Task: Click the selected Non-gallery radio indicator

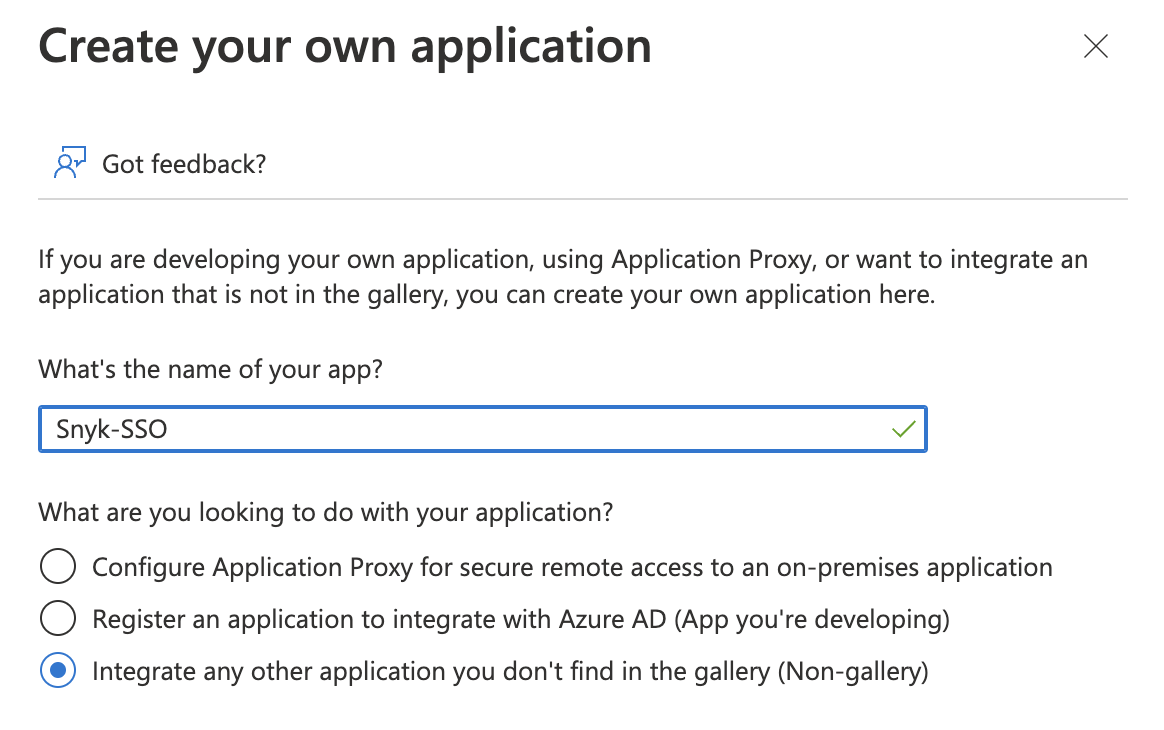Action: pyautogui.click(x=57, y=670)
